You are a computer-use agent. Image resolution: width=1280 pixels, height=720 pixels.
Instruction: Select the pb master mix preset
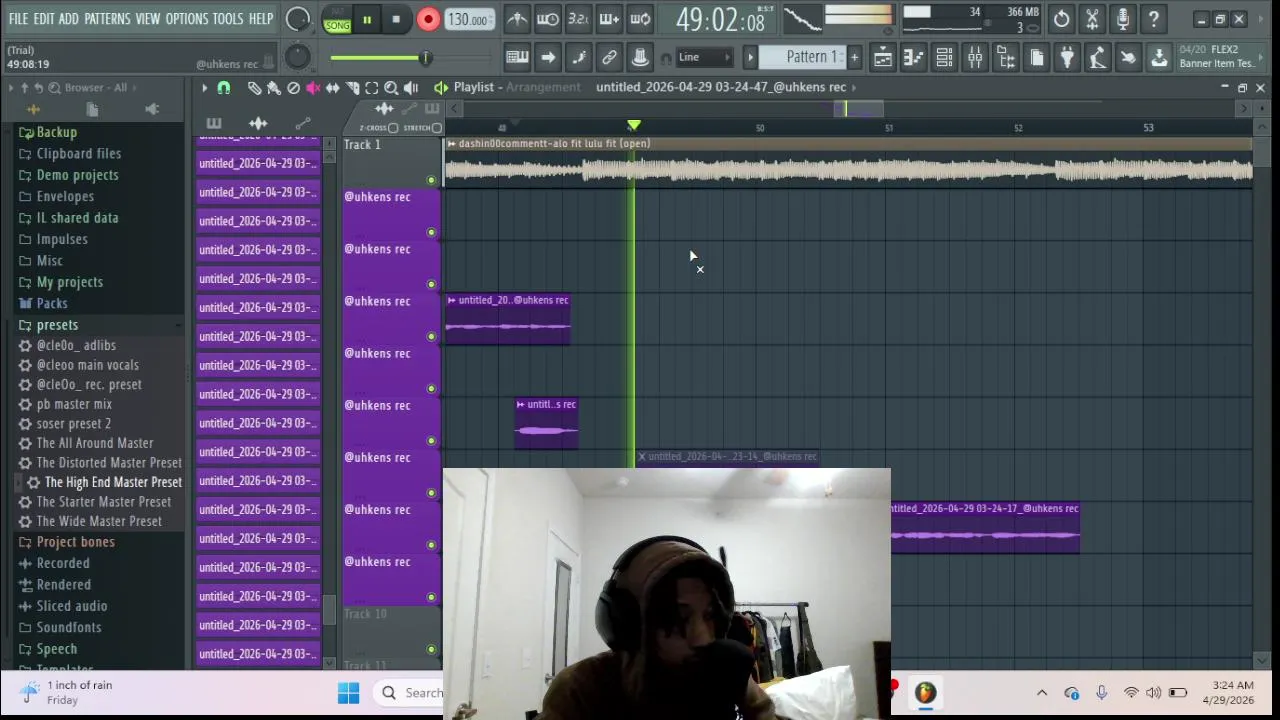point(74,404)
